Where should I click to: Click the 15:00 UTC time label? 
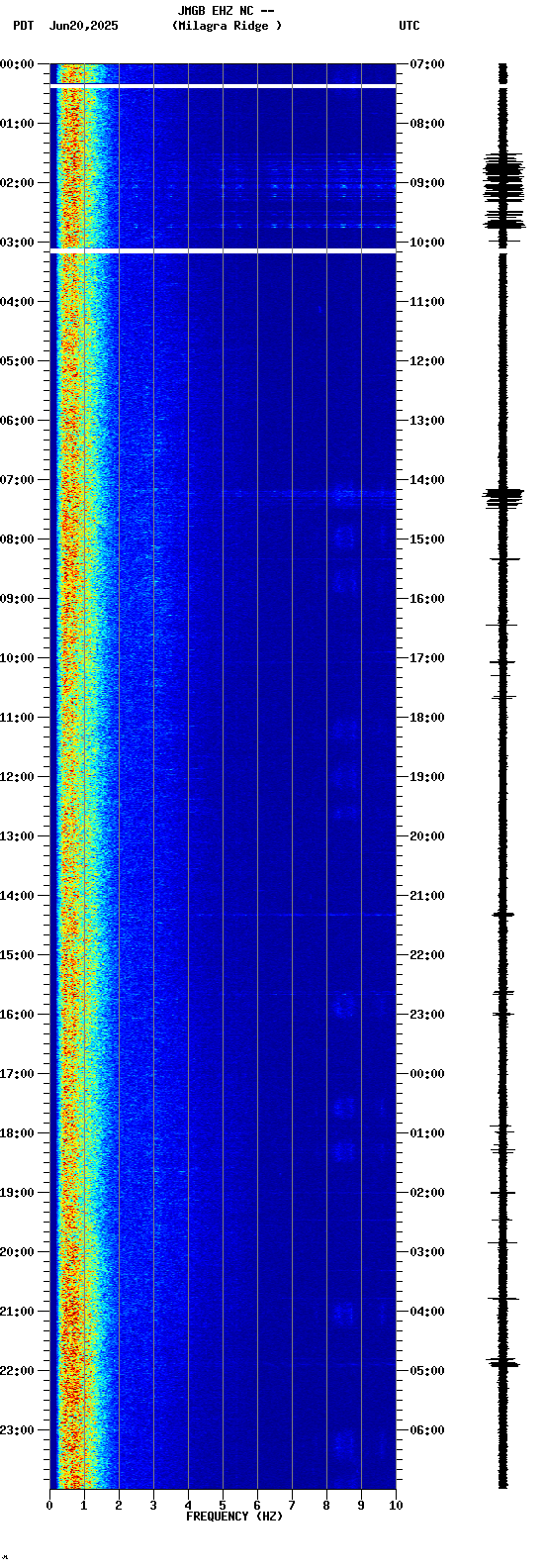(x=427, y=539)
